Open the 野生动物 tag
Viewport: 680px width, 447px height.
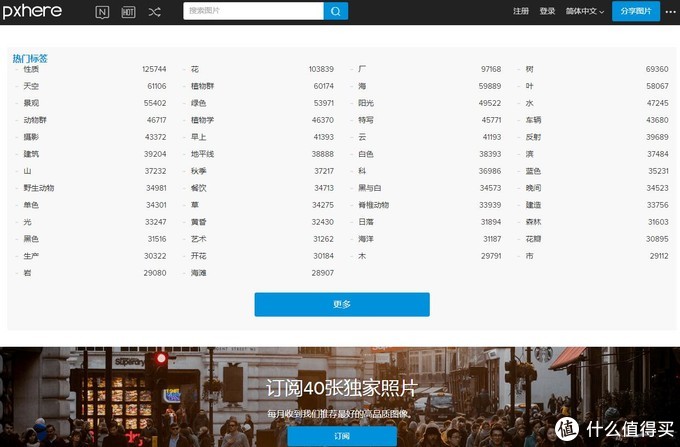(39, 188)
